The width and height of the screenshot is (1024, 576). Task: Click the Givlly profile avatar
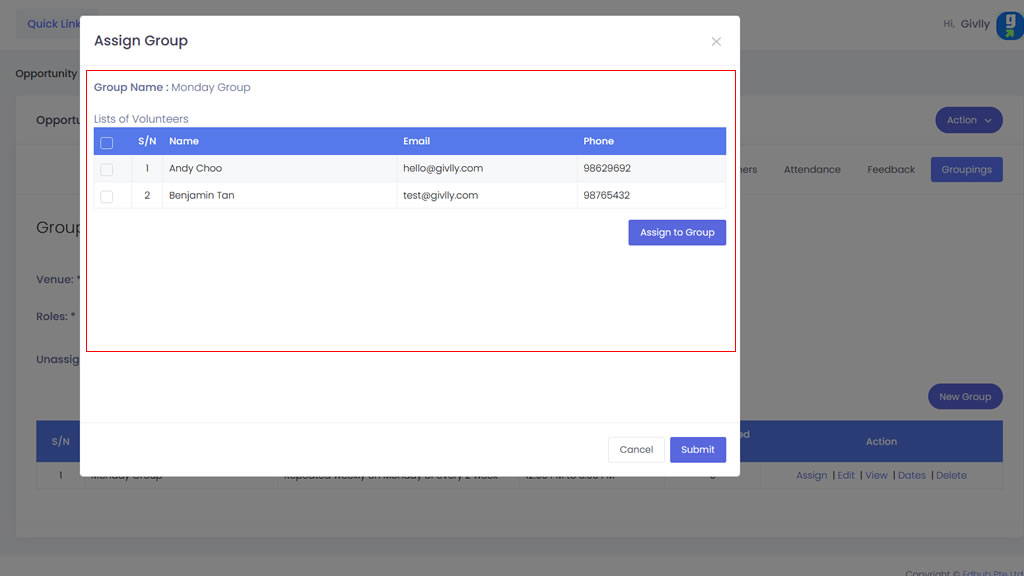click(x=1008, y=25)
